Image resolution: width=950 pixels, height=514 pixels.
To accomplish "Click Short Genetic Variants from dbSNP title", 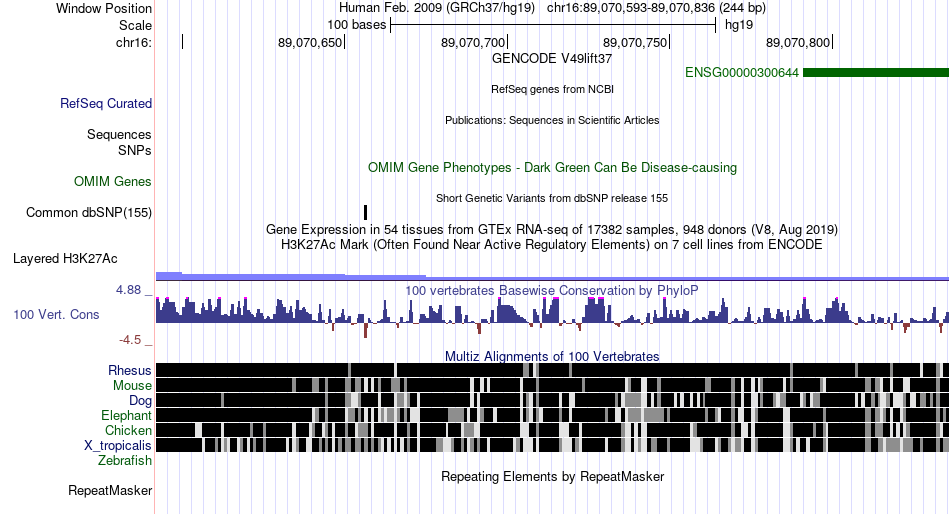I will [x=552, y=198].
